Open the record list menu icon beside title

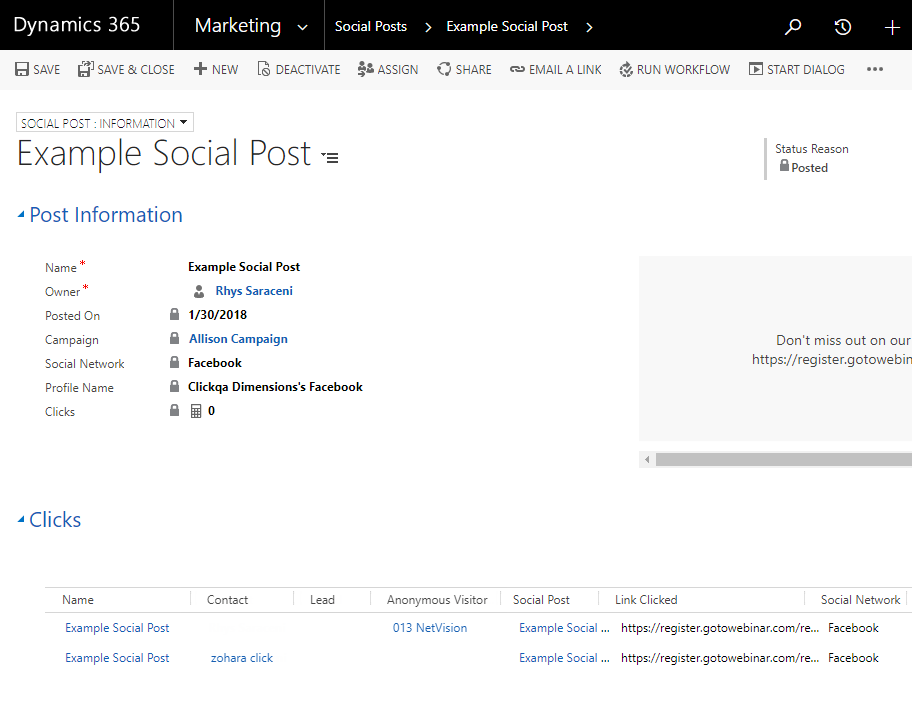point(330,157)
